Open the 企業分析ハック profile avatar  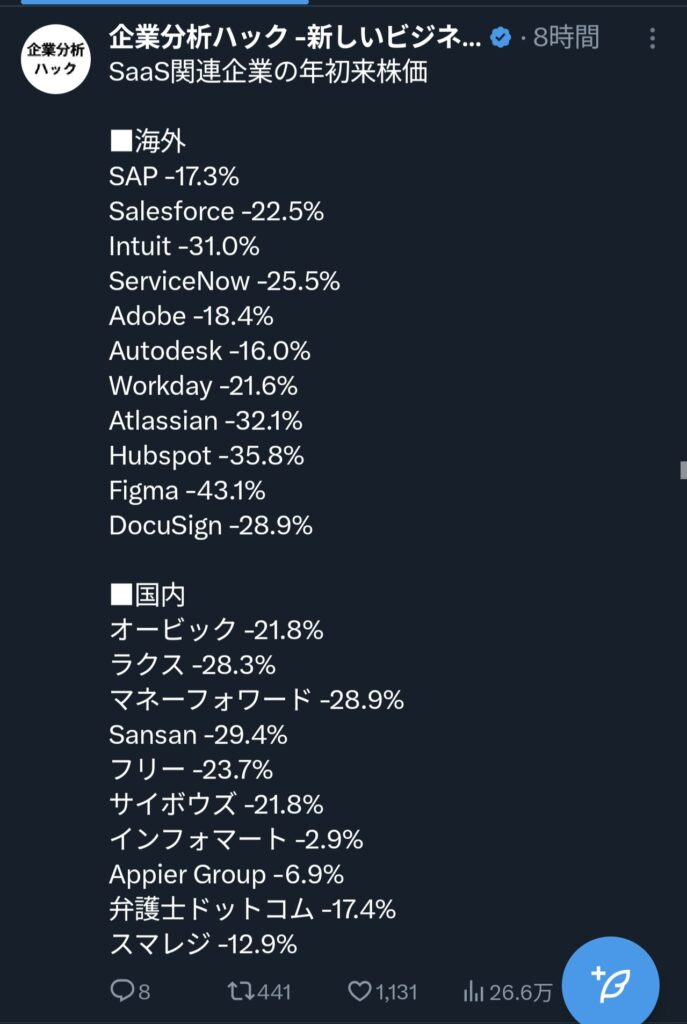coord(57,59)
